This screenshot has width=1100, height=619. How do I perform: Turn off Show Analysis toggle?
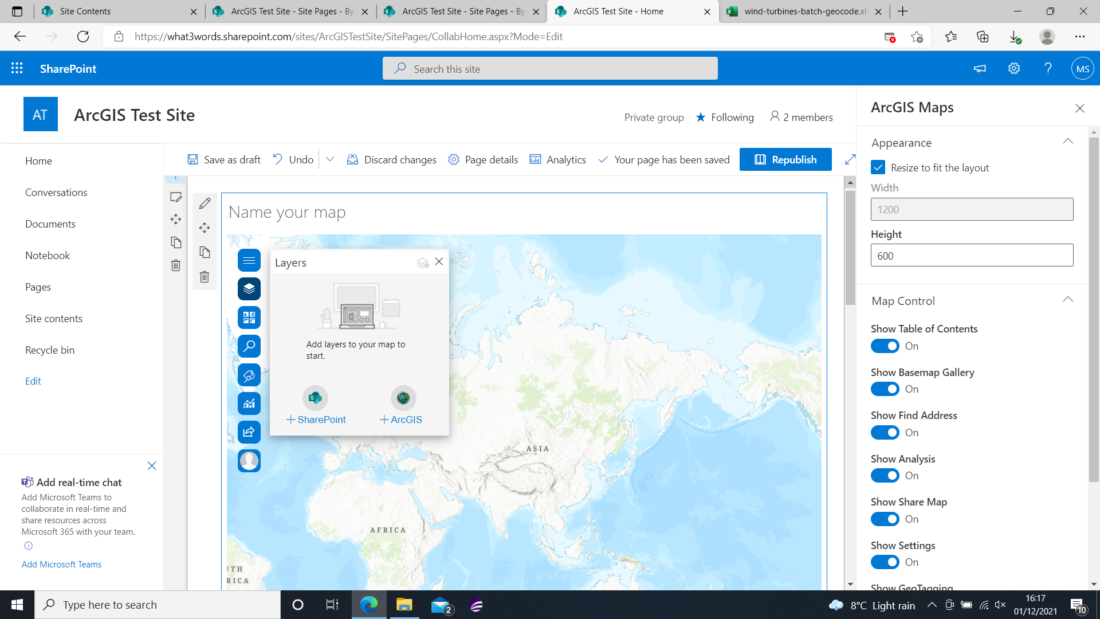click(885, 476)
